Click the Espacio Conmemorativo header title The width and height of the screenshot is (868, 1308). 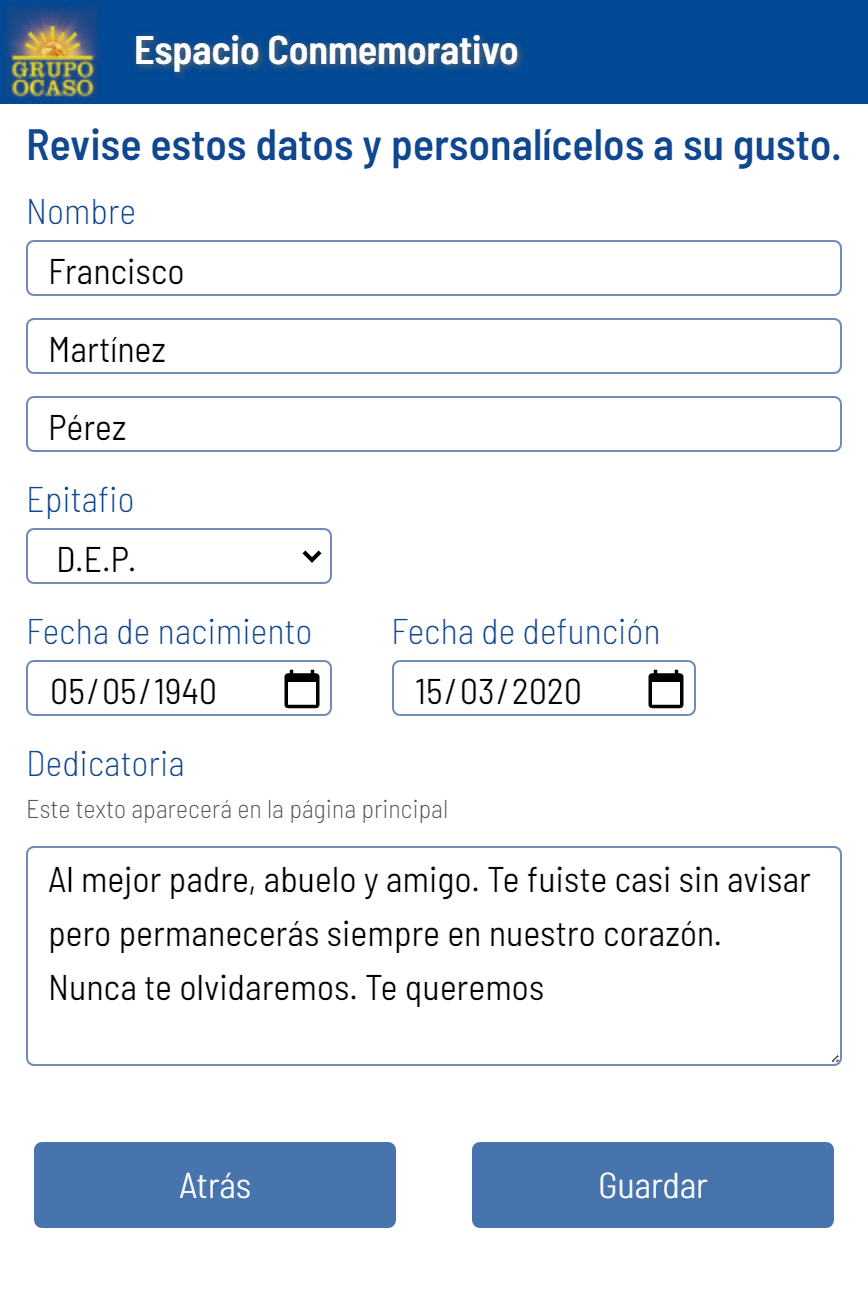click(326, 51)
